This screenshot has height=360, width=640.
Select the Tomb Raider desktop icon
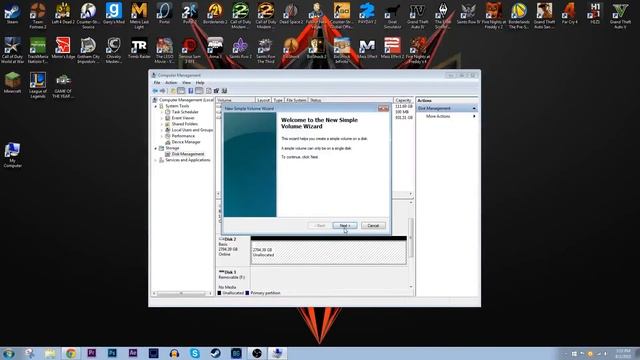(x=139, y=48)
